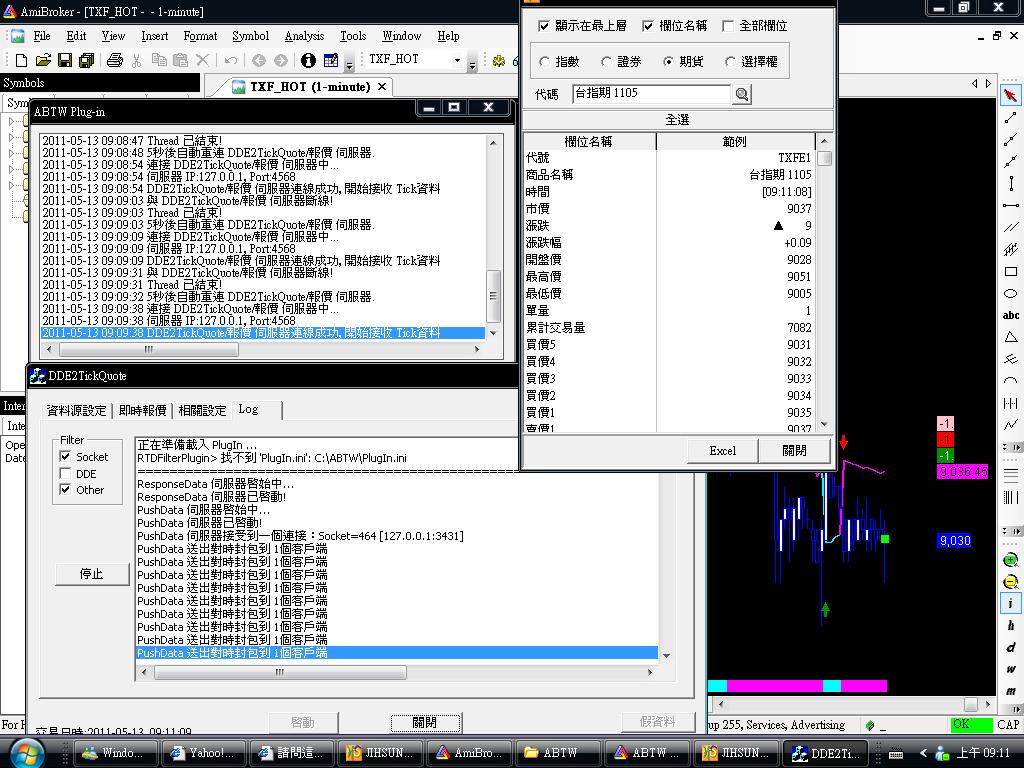Check the DDE filter checkbox
Image resolution: width=1024 pixels, height=768 pixels.
point(65,473)
